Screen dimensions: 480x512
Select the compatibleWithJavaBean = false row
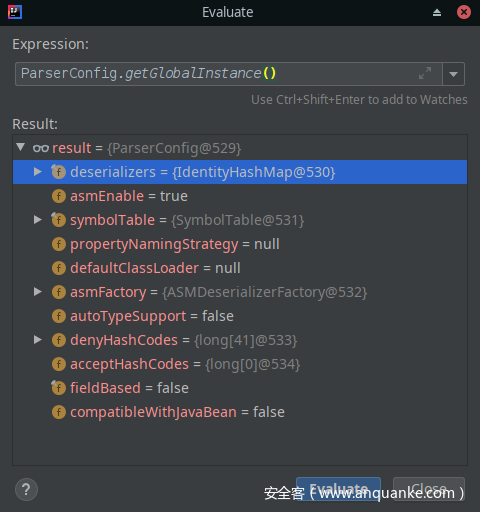[x=240, y=412]
